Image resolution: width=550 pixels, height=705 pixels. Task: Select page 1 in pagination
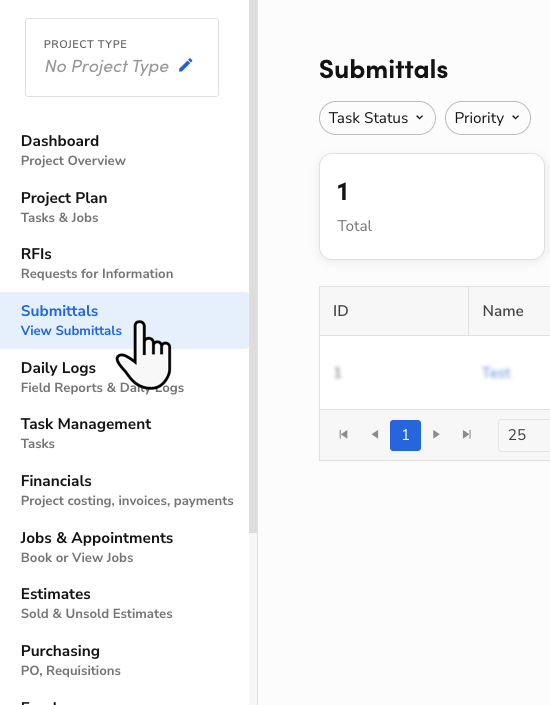coord(405,435)
